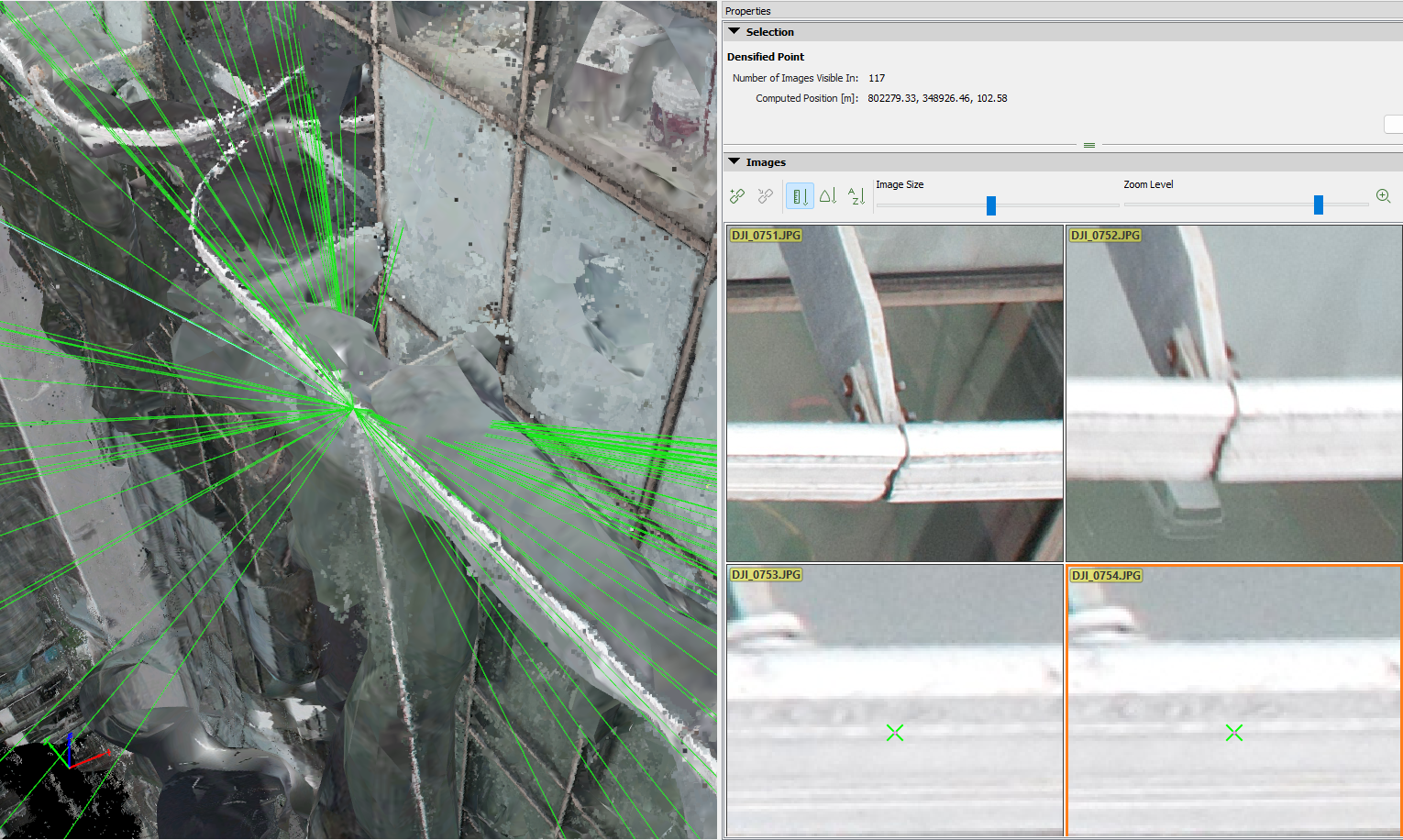Viewport: 1403px width, 840px height.
Task: Click the Image Size slider handle
Action: (x=990, y=205)
